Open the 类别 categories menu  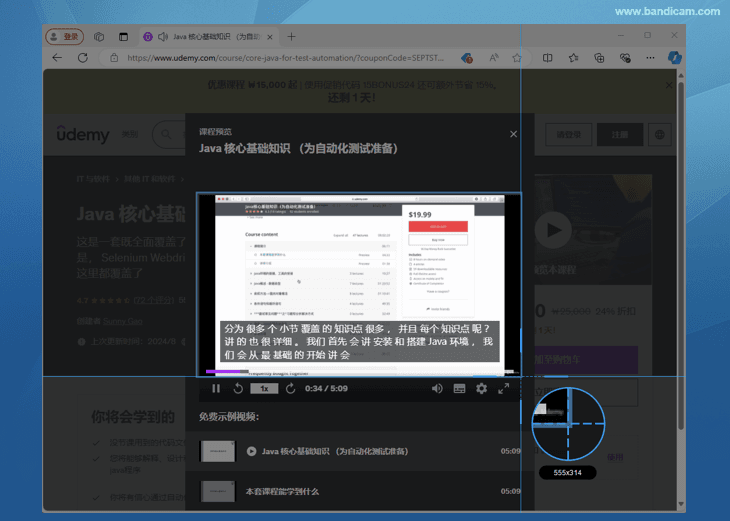tap(130, 134)
